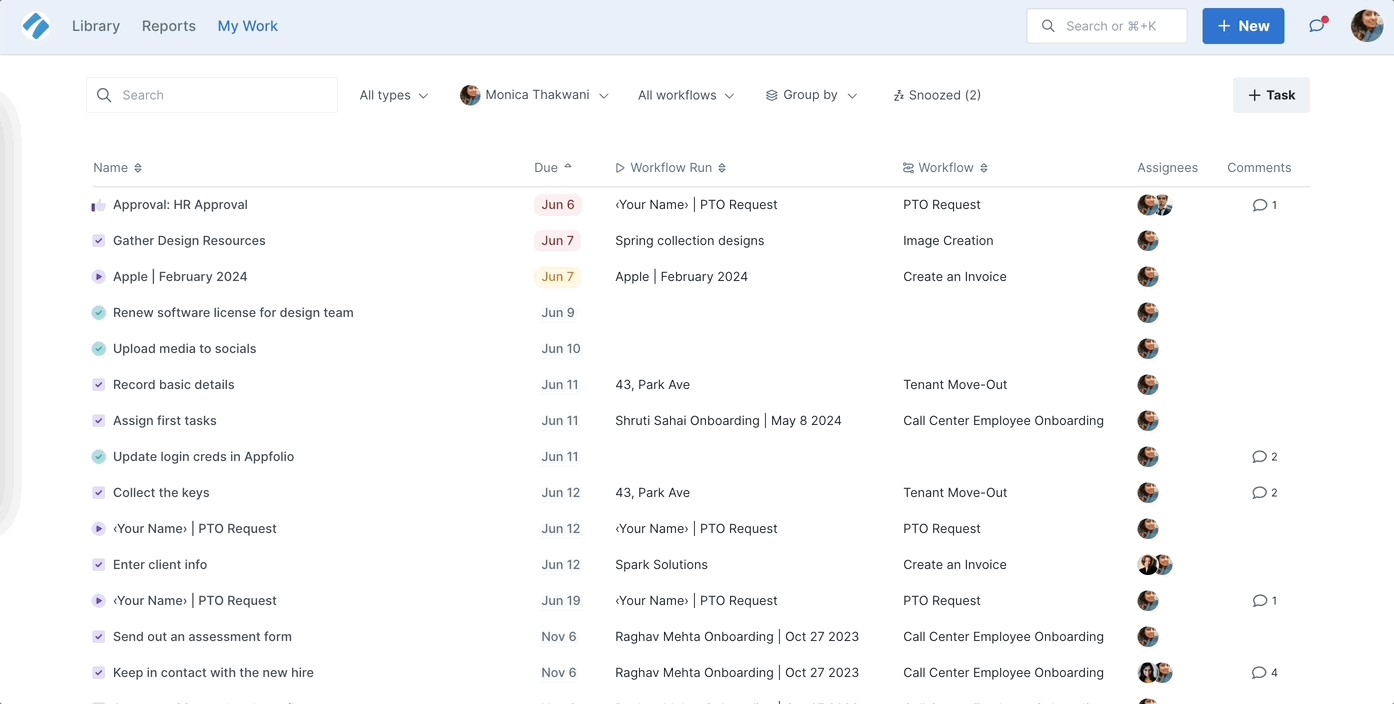1394x704 pixels.
Task: Sort by the Workflow column
Action: [x=984, y=168]
